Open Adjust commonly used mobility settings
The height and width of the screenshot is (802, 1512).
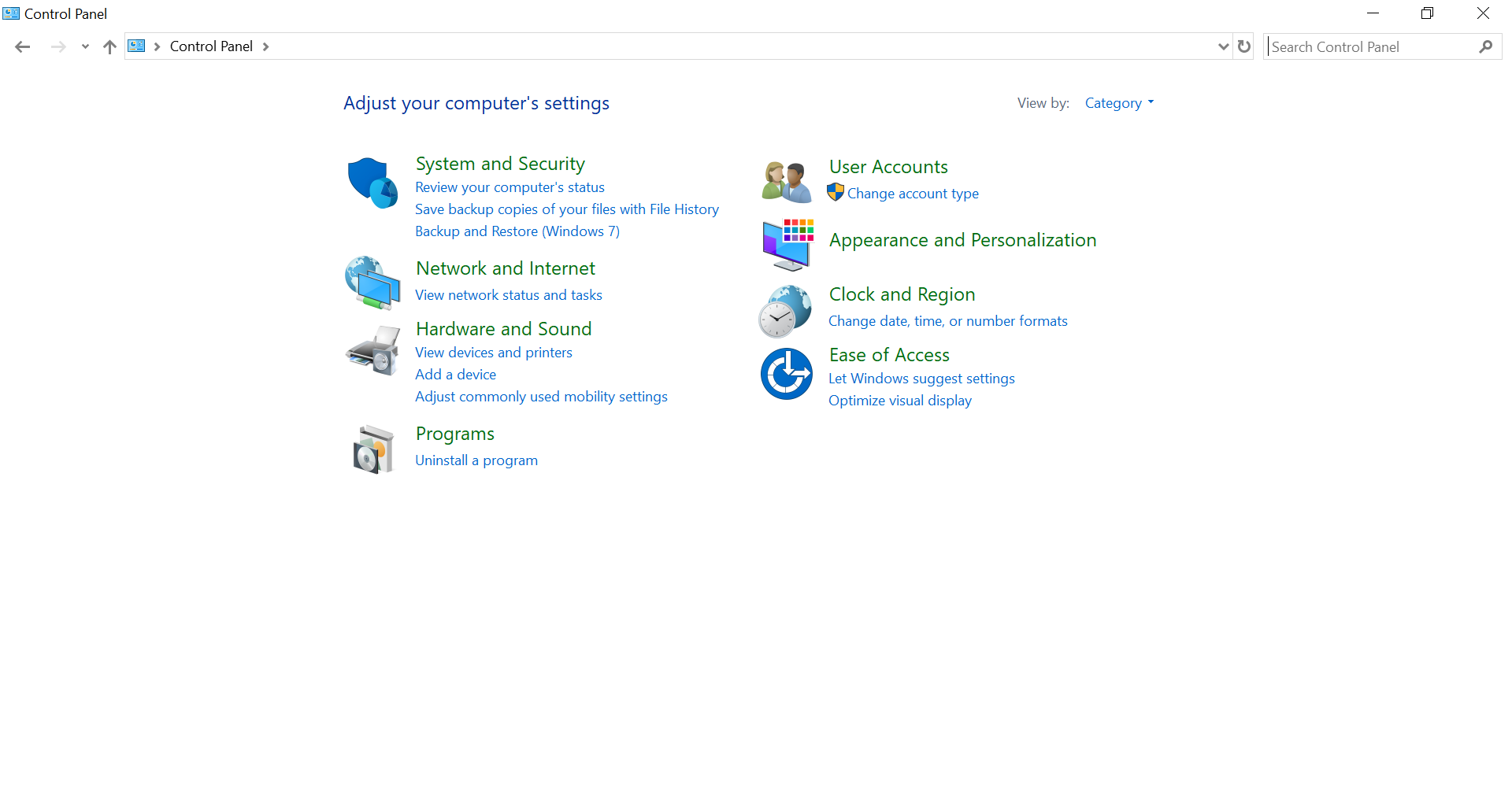click(x=541, y=397)
